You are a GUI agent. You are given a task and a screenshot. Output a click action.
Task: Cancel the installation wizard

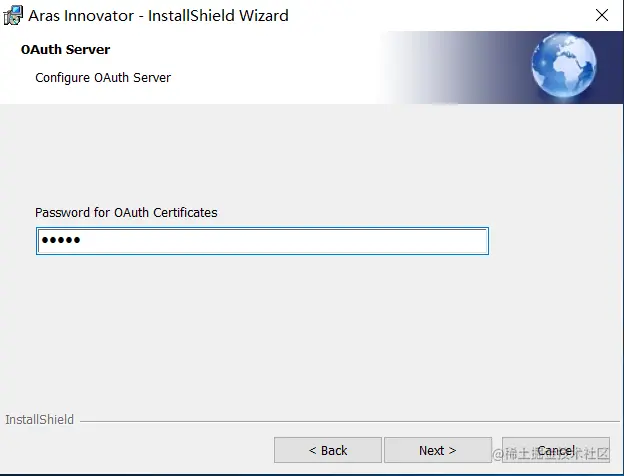pos(556,450)
